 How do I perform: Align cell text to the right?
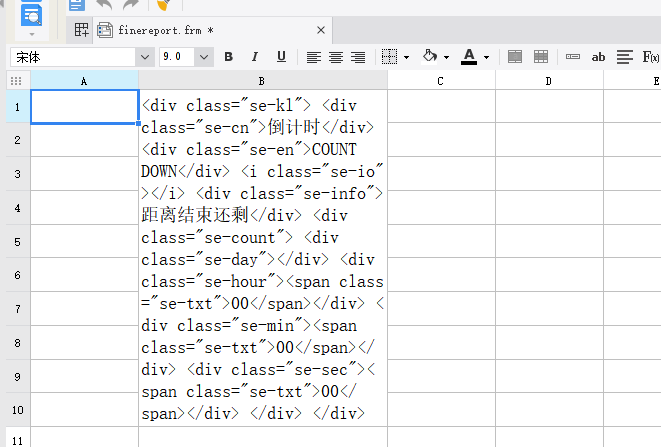[358, 57]
